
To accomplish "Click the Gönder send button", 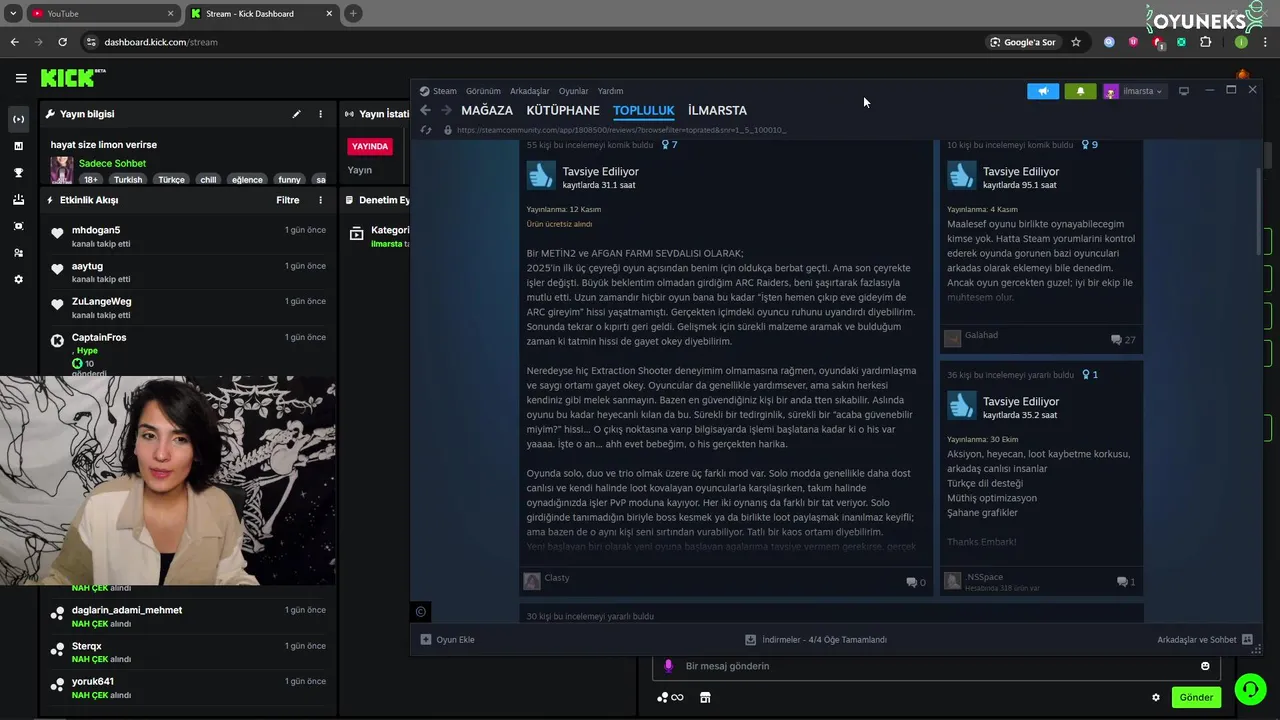I will coord(1196,698).
